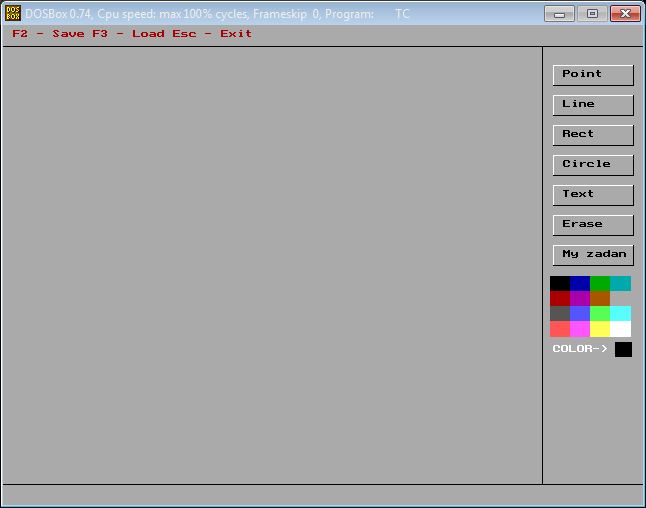
Task: Switch to the Erase tool
Action: [x=593, y=225]
